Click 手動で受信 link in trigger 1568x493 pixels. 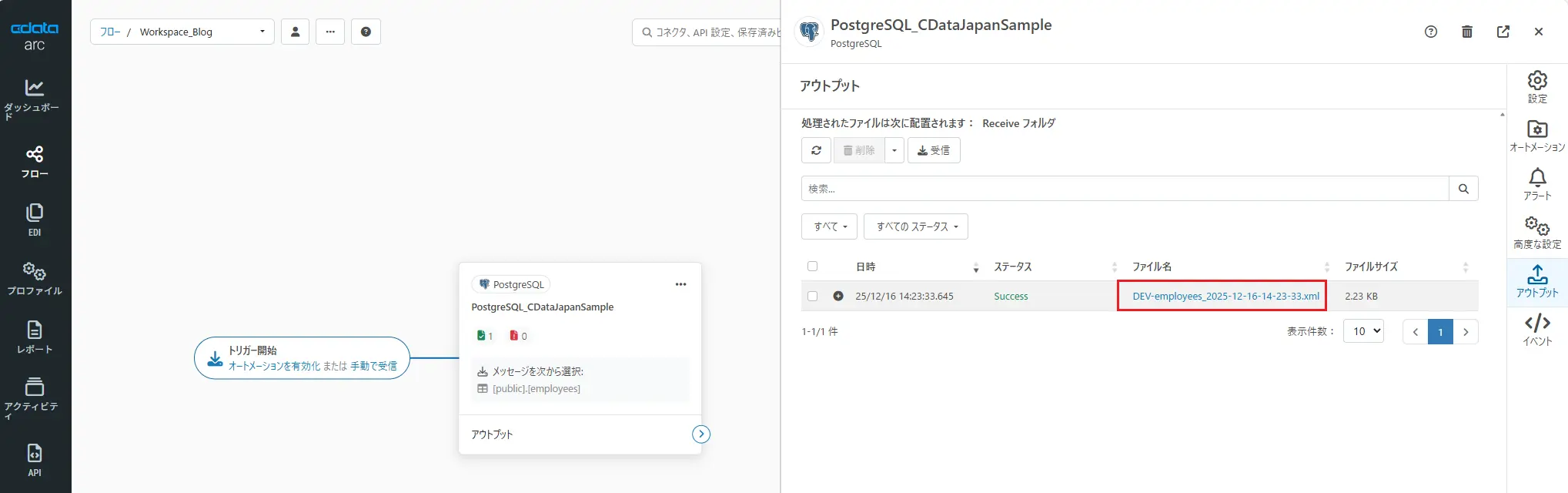(373, 366)
